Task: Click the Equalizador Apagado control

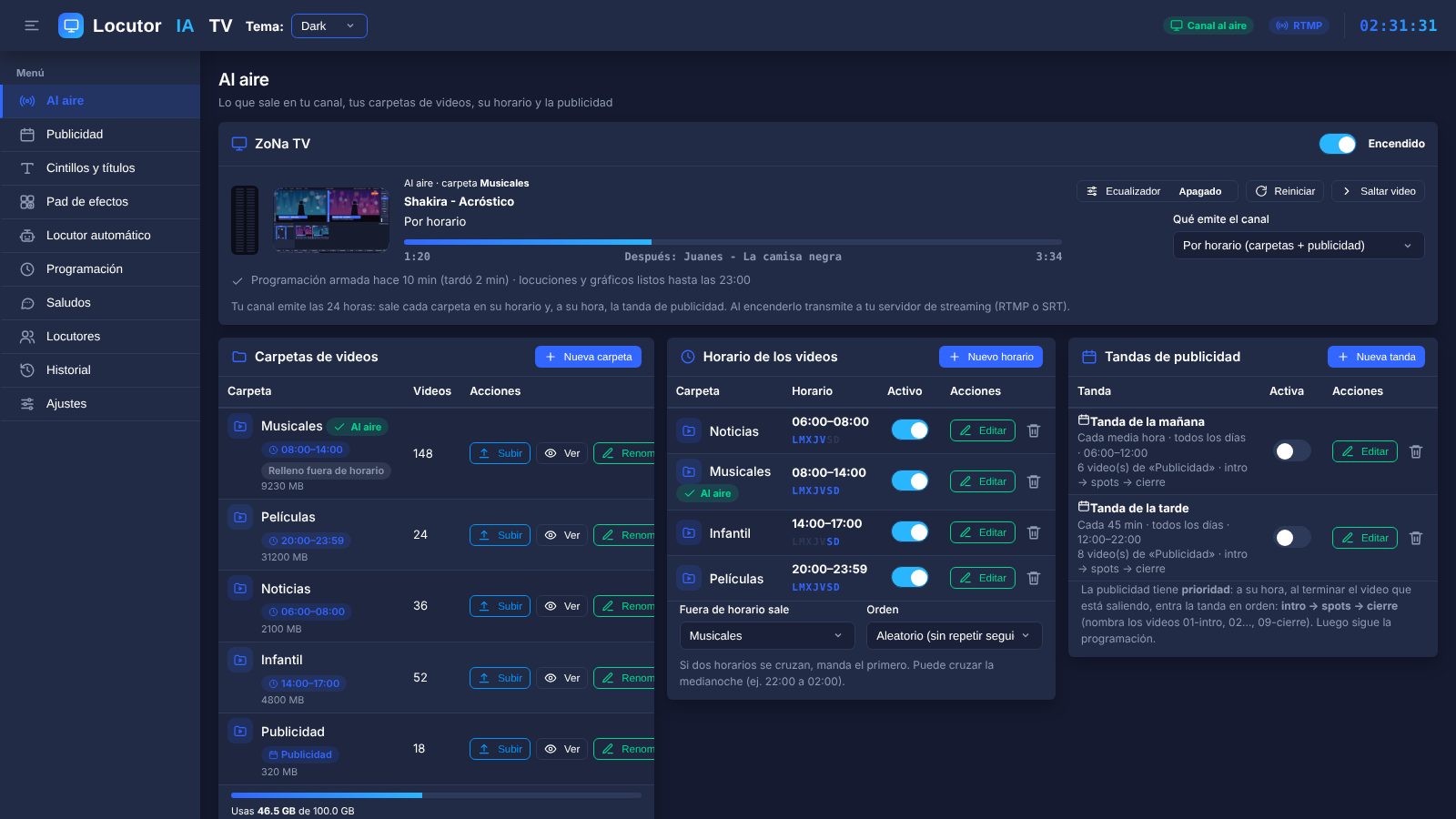Action: 1157,191
